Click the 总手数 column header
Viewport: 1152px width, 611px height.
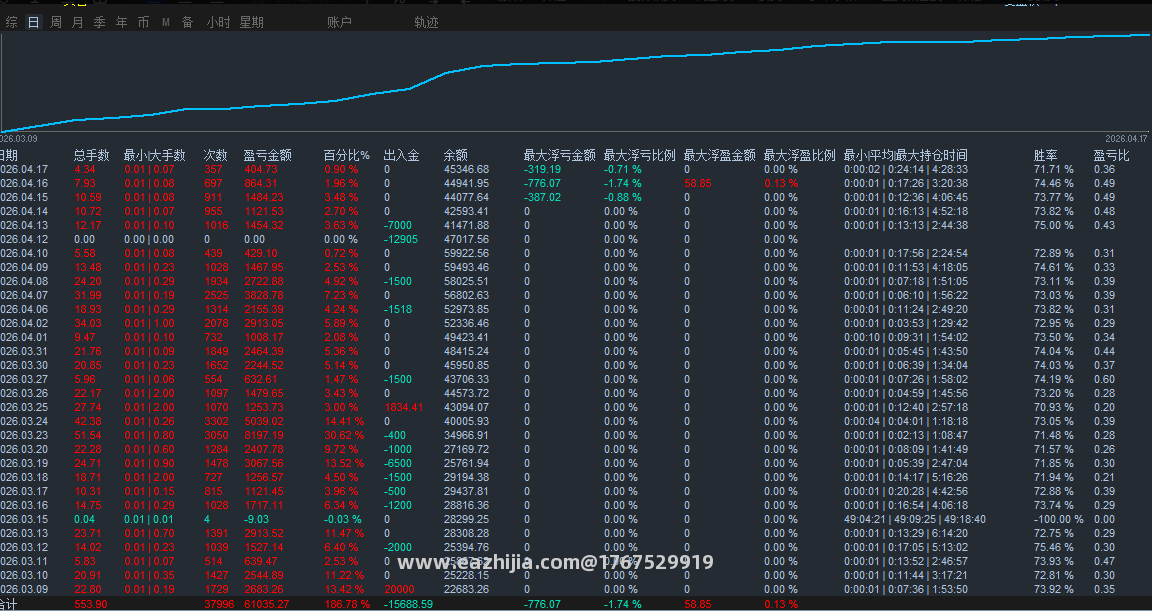point(91,156)
